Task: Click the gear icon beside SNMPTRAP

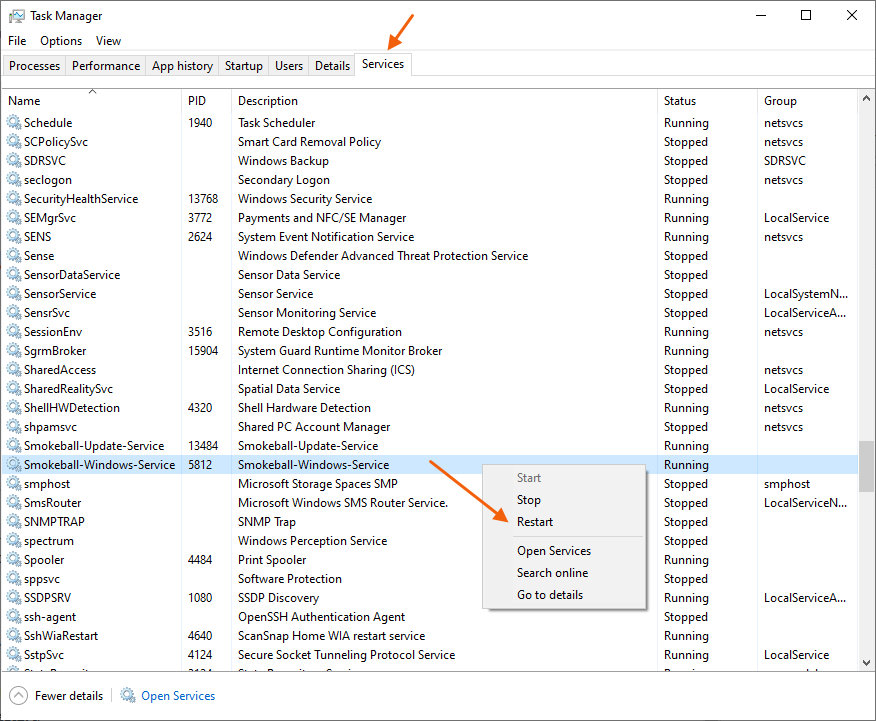Action: [x=14, y=522]
